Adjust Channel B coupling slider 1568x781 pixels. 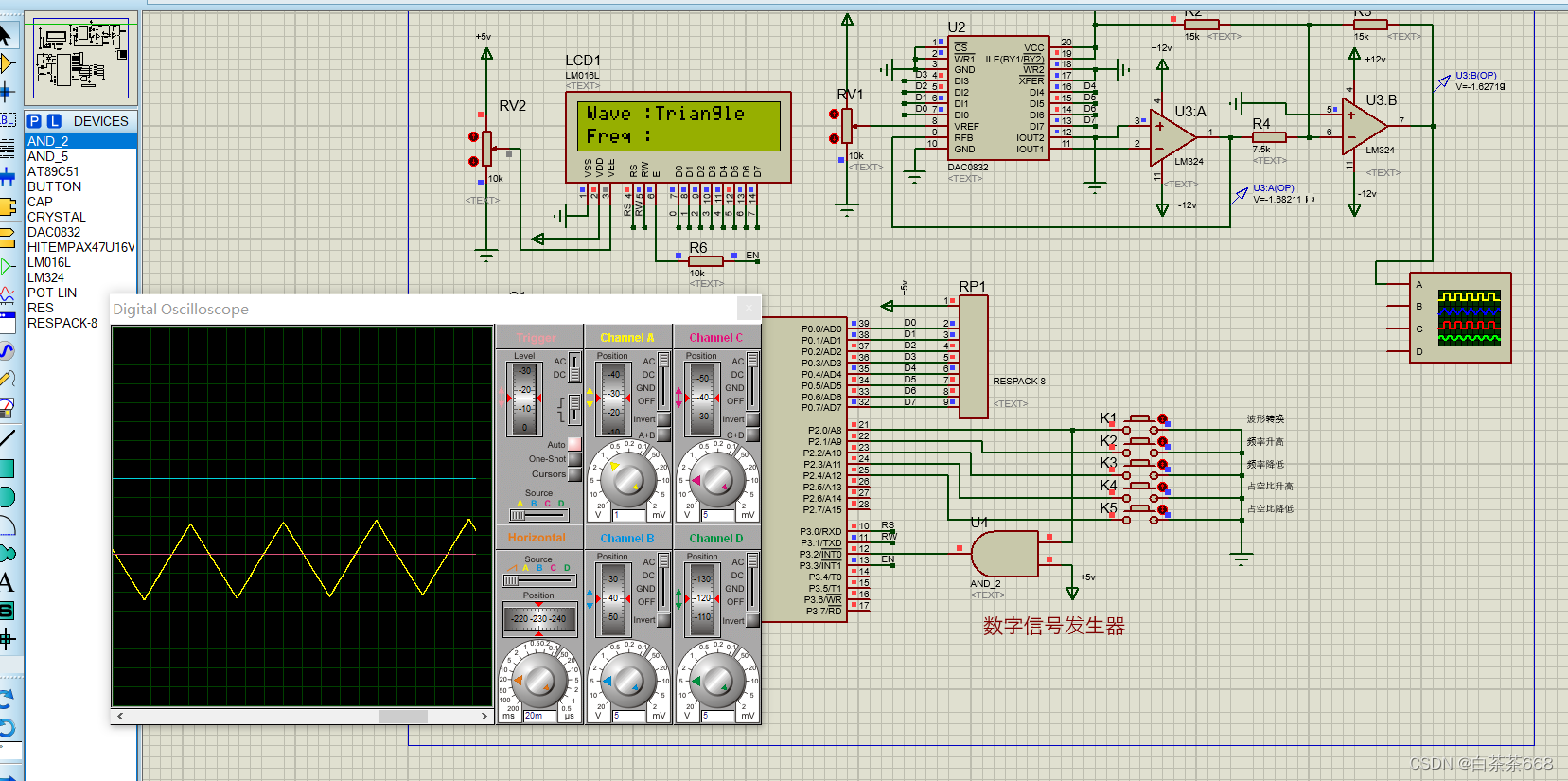[x=663, y=581]
